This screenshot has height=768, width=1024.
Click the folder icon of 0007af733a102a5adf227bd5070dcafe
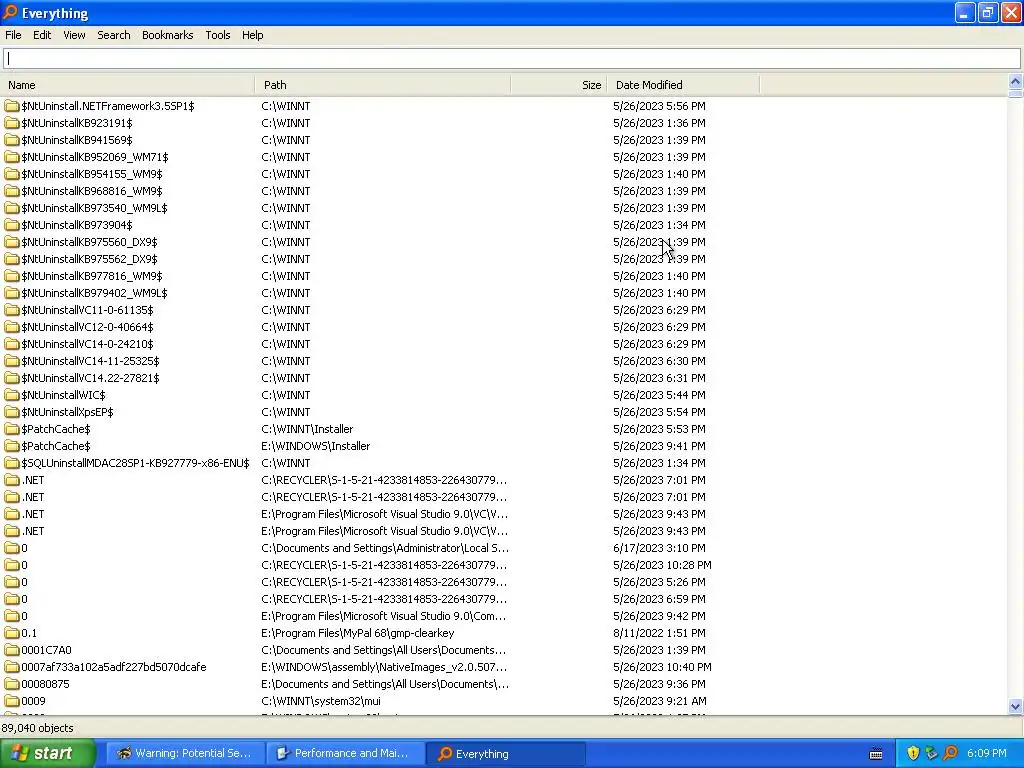(x=12, y=667)
